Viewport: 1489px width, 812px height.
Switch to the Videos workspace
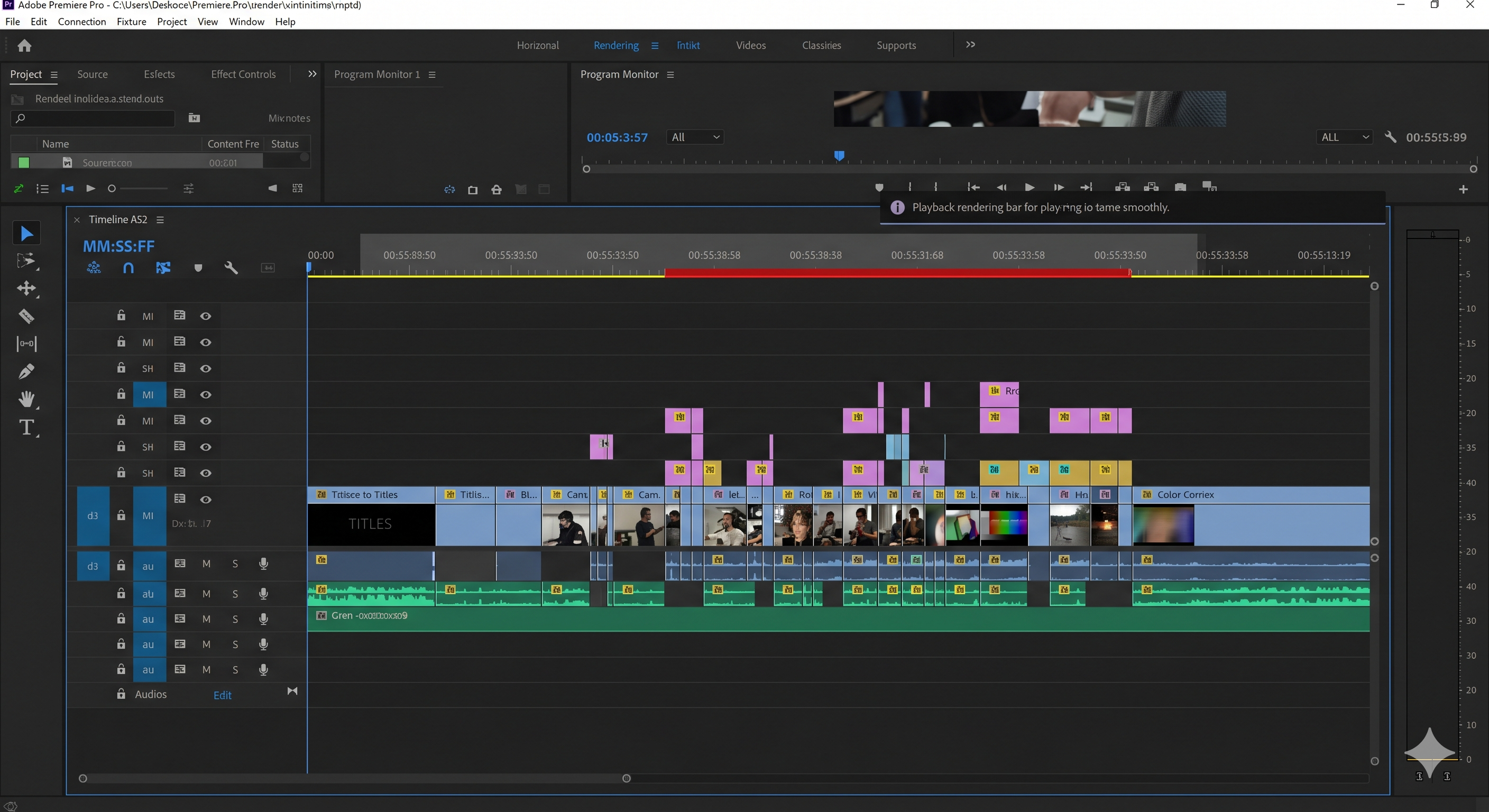pos(751,45)
